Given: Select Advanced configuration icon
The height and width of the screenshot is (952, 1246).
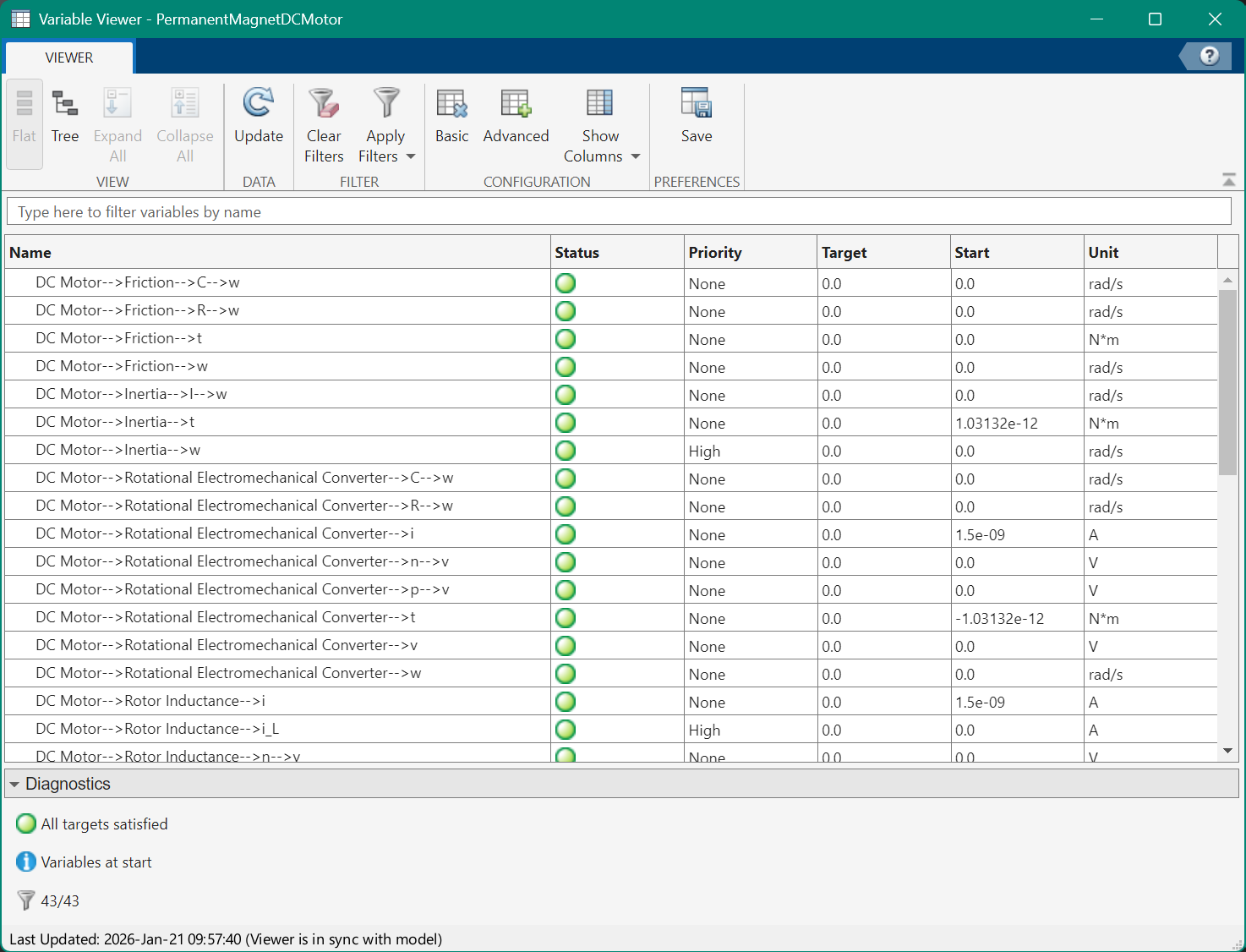Looking at the screenshot, I should [x=516, y=104].
